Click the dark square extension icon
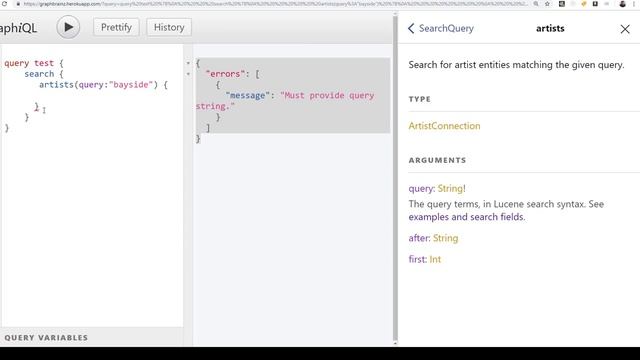This screenshot has height=360, width=640. [562, 4]
